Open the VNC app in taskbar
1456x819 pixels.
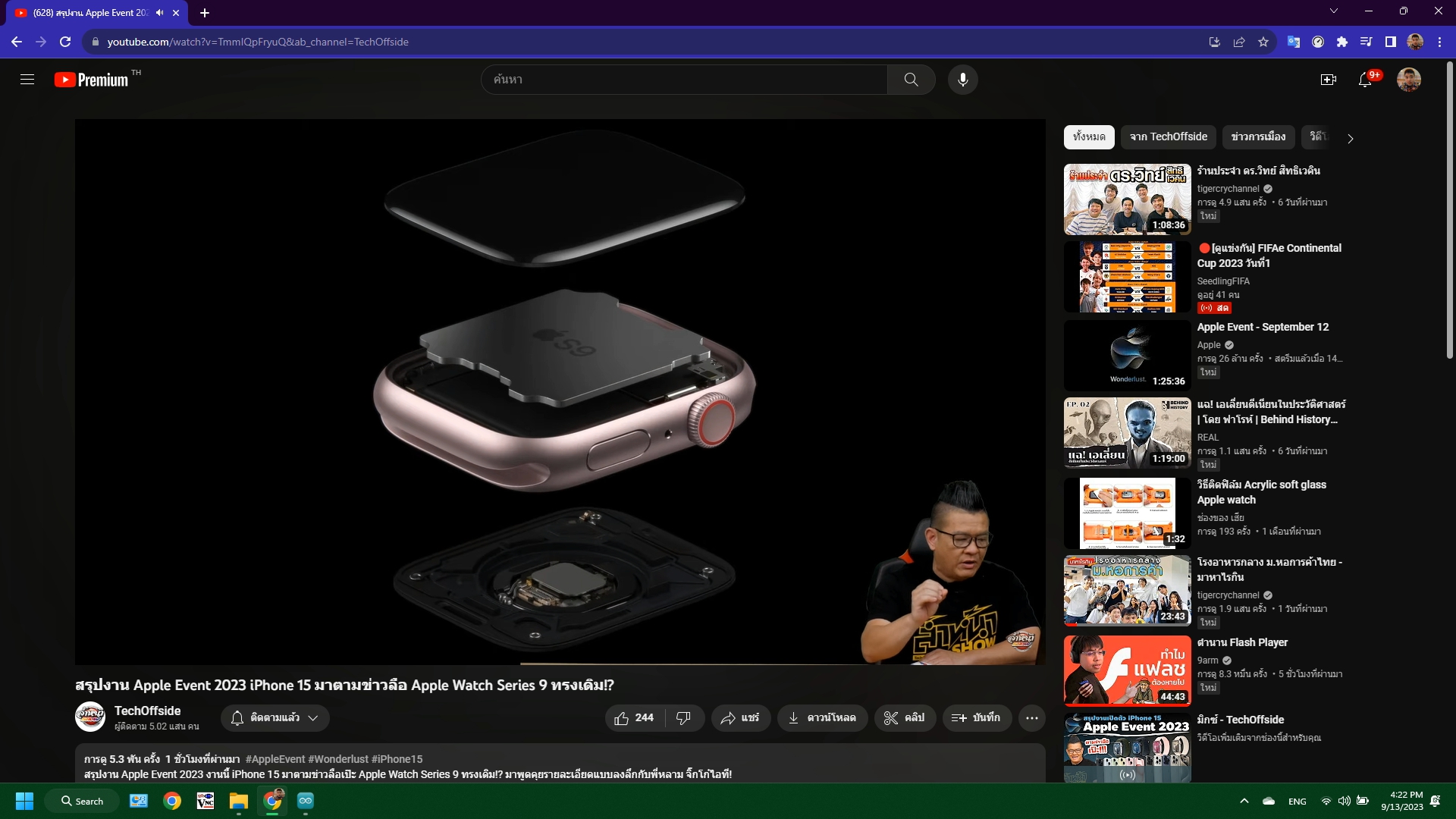(x=206, y=801)
